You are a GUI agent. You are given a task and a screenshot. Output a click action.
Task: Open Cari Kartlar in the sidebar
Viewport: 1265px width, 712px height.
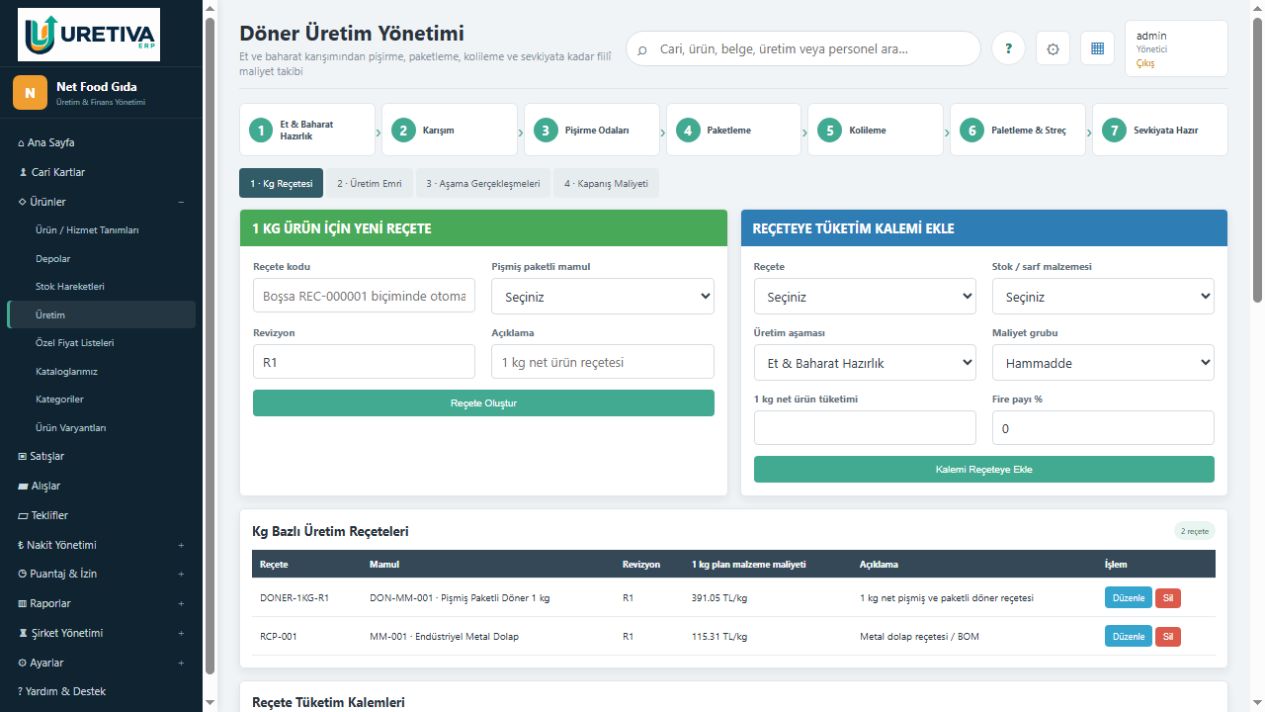point(58,172)
